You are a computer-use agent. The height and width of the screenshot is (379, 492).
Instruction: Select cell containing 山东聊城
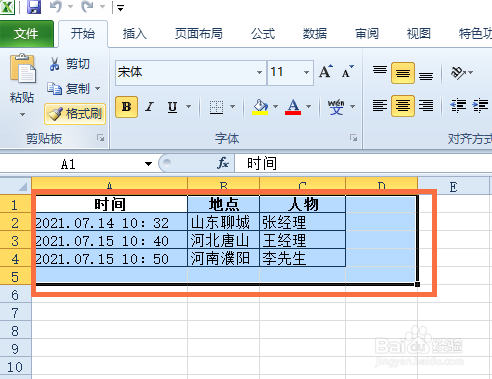223,222
